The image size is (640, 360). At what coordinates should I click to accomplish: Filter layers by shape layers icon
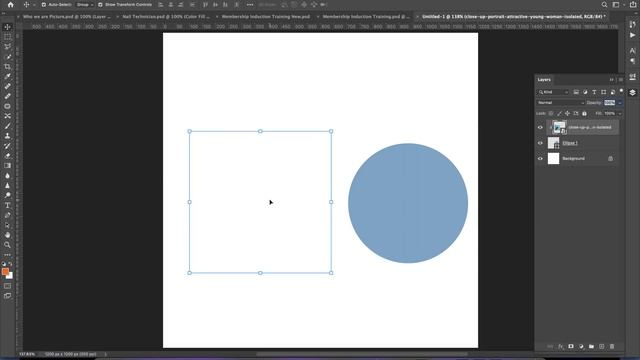(604, 92)
